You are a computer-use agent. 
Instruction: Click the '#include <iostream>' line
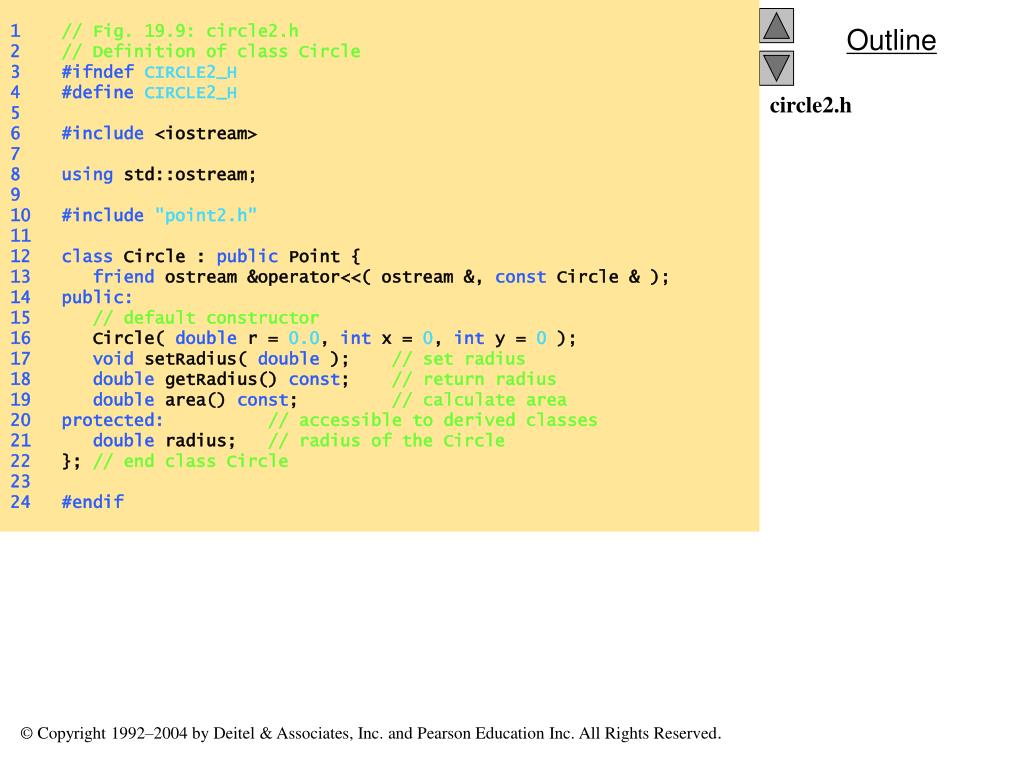pos(159,133)
